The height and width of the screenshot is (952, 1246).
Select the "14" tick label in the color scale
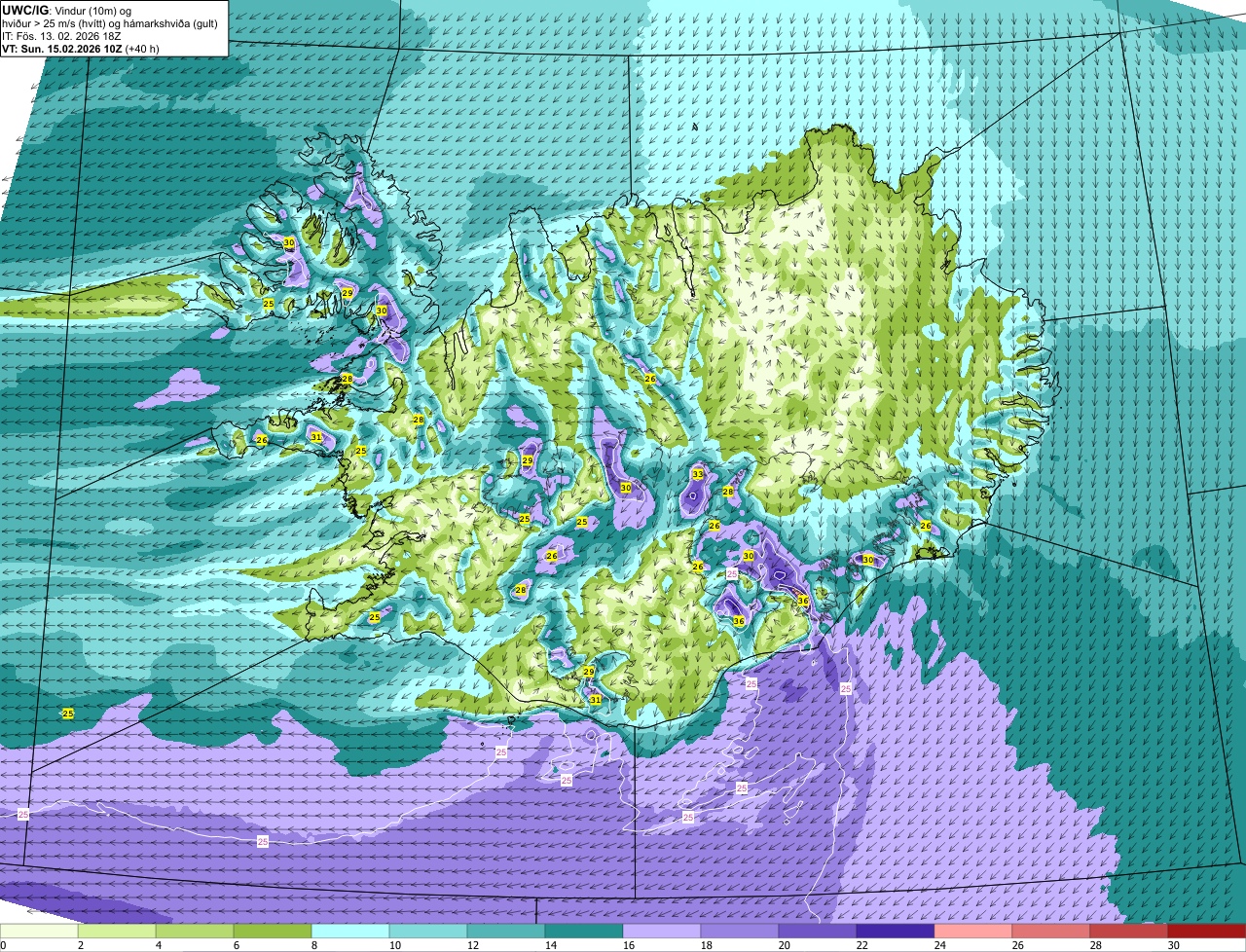coord(549,945)
